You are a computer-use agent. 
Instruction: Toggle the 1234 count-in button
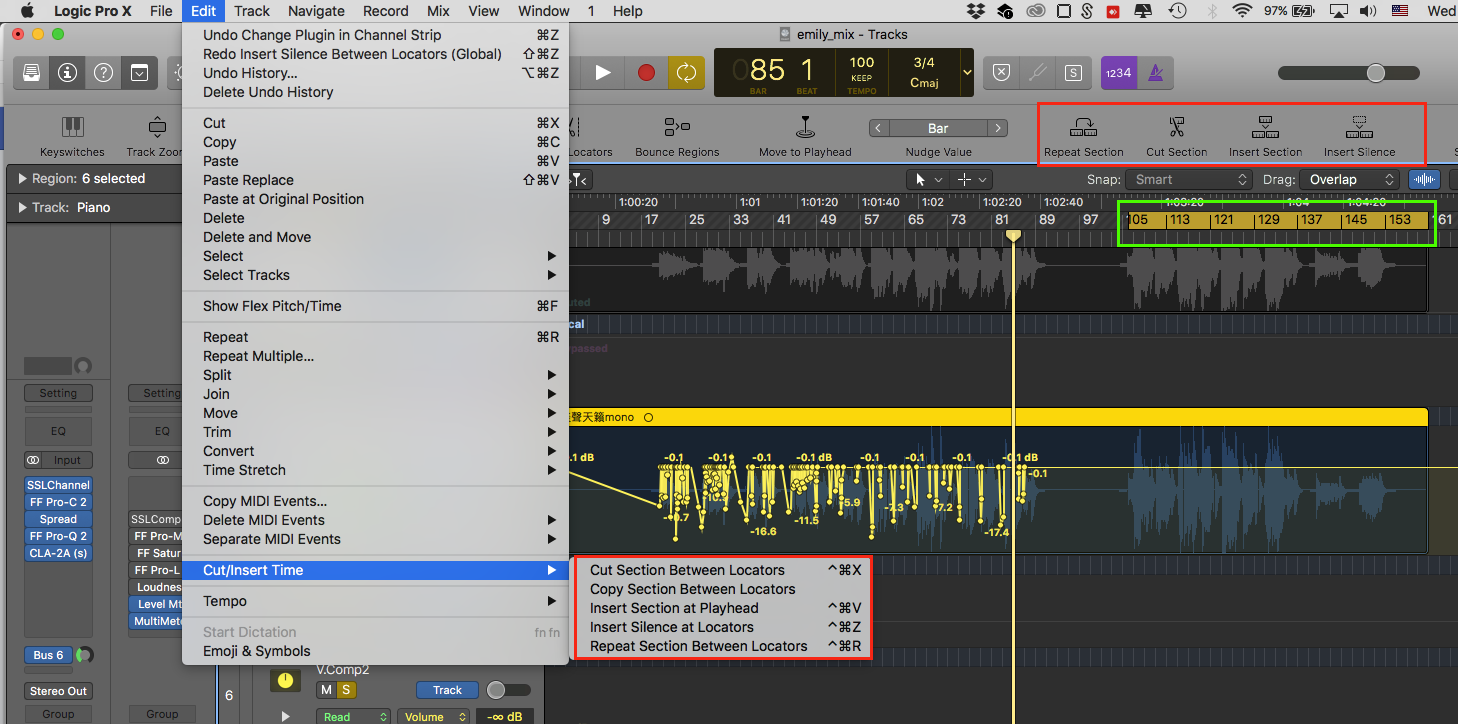(1118, 73)
